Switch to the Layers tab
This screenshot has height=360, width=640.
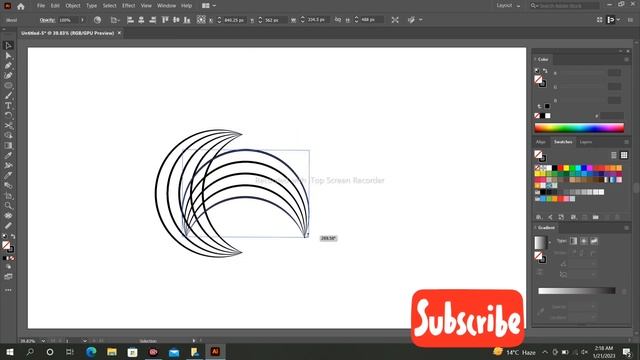[x=586, y=142]
